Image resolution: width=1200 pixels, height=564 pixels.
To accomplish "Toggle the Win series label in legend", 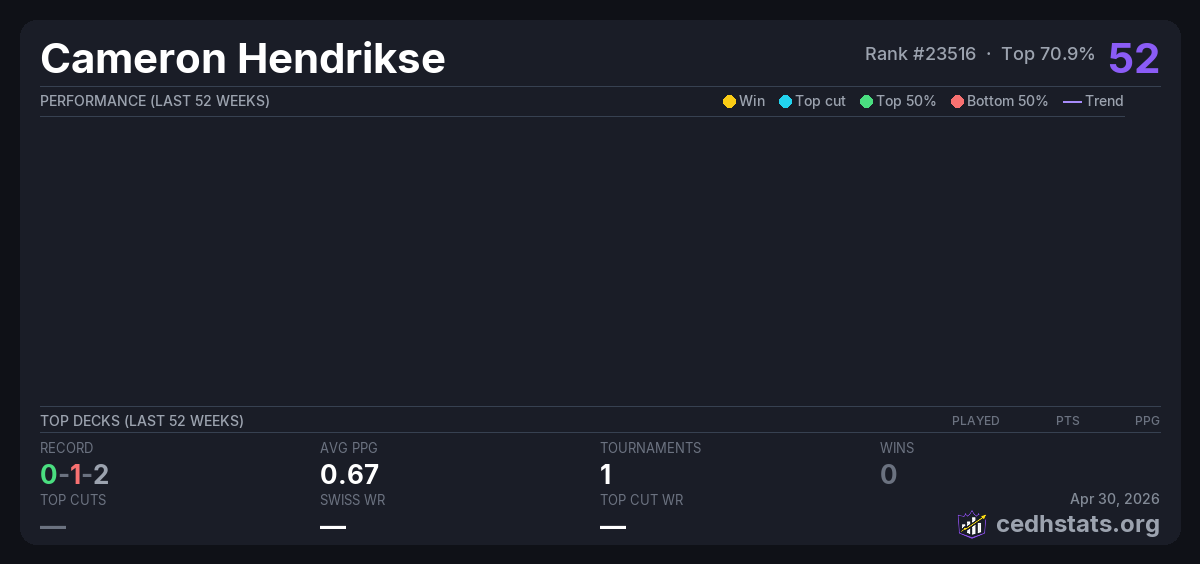I will coord(752,101).
